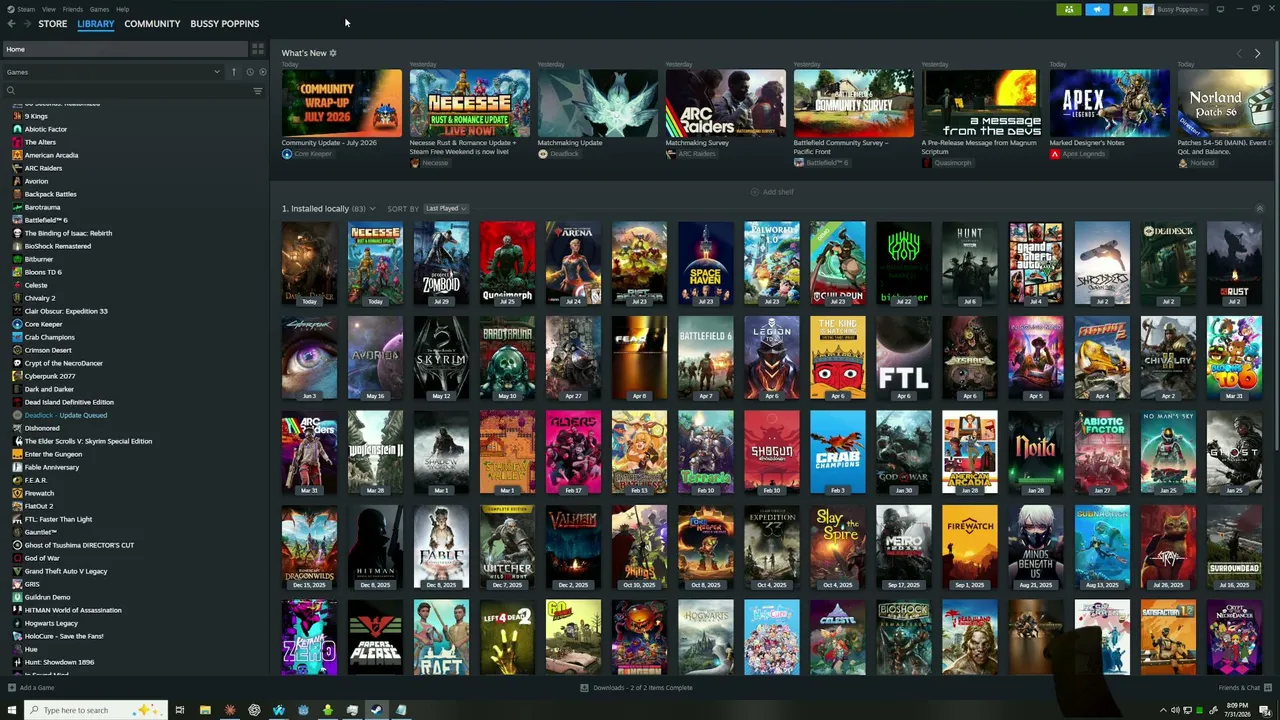This screenshot has height=720, width=1280.
Task: Select Deadlock - Update Queued entry
Action: click(66, 415)
